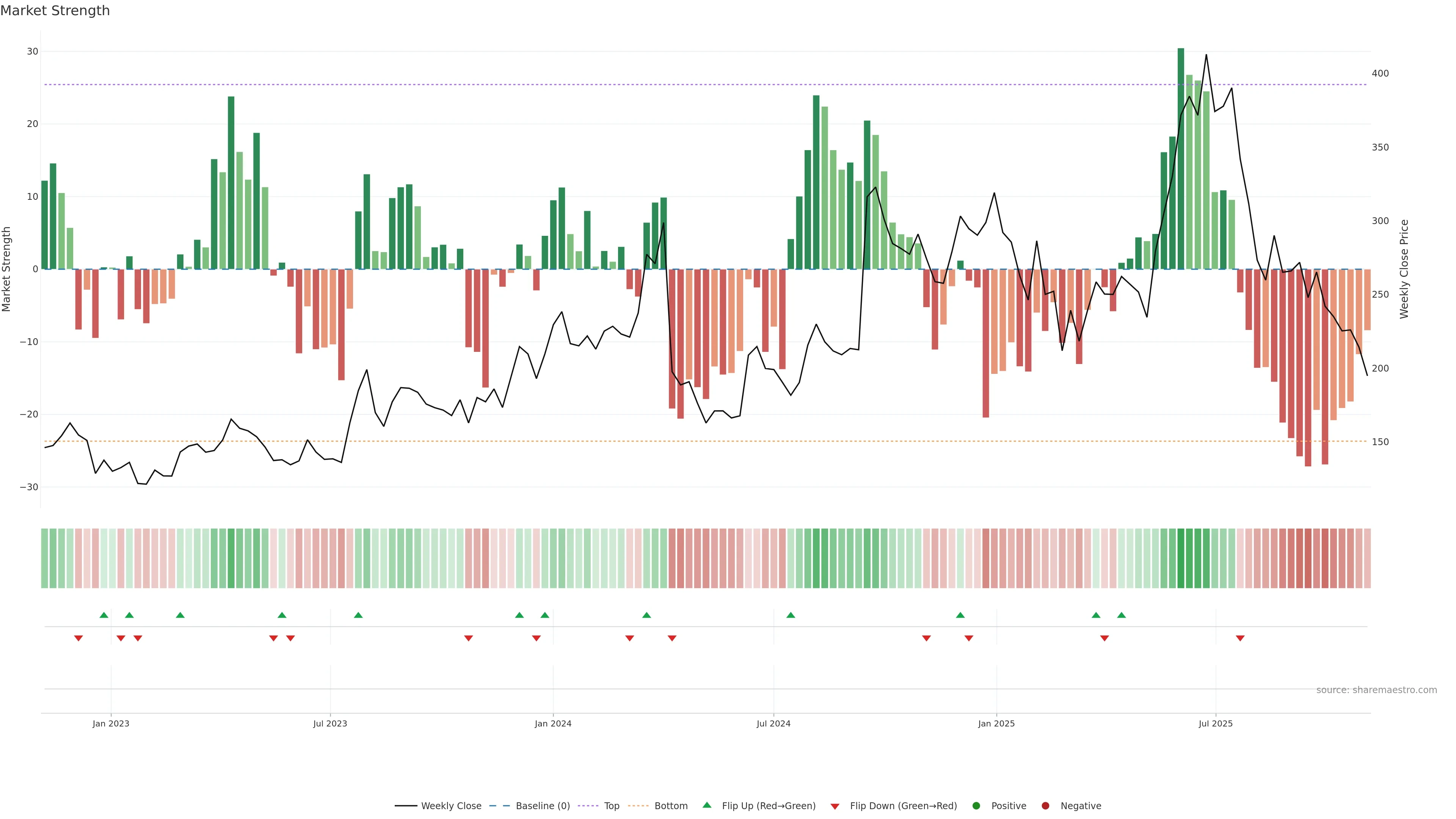Click the last red flip-down marker after Jul 2025

1240,638
